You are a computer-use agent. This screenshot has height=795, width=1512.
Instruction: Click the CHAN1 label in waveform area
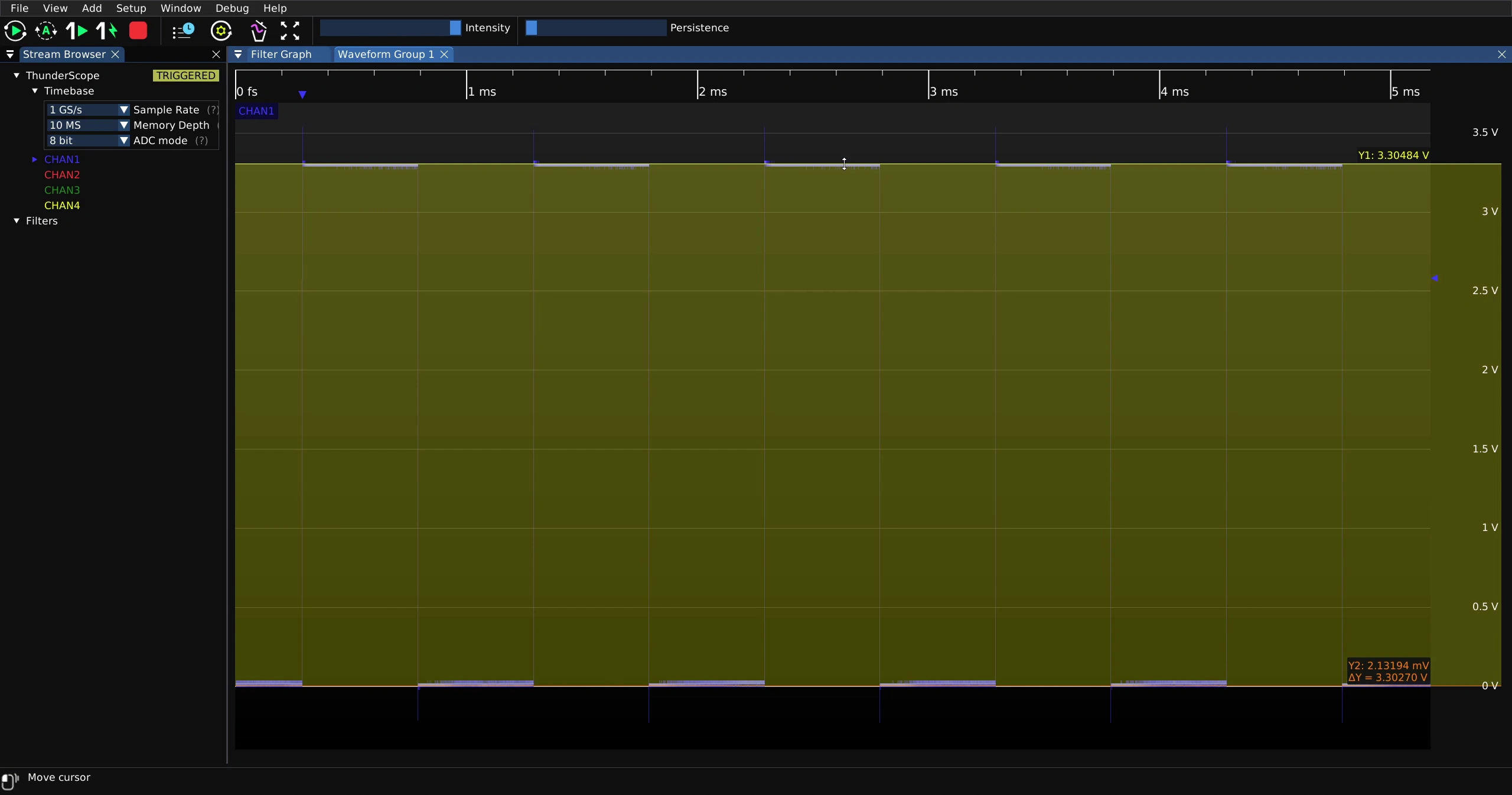coord(256,111)
